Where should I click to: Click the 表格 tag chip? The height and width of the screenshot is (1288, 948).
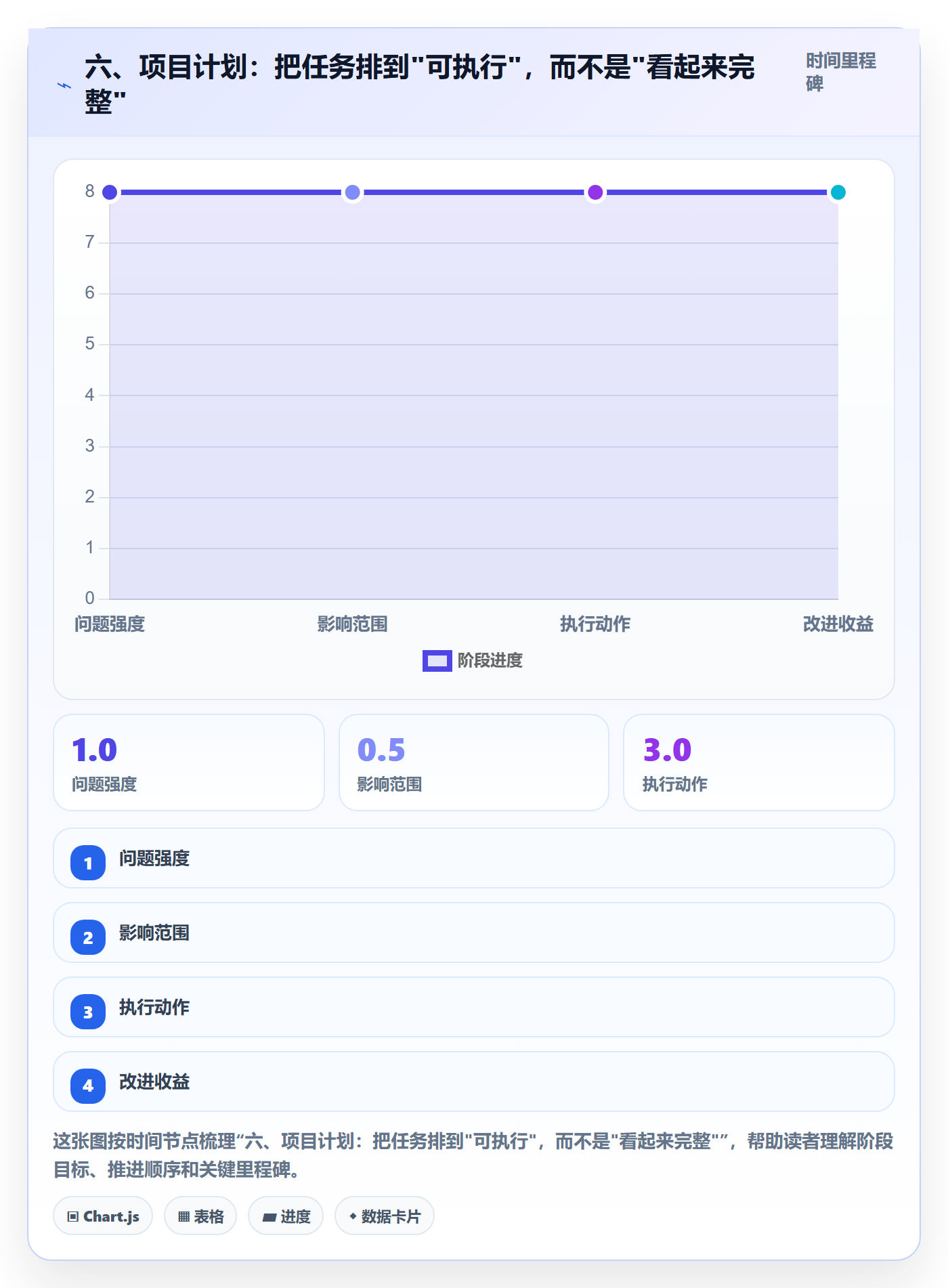pyautogui.click(x=200, y=1216)
